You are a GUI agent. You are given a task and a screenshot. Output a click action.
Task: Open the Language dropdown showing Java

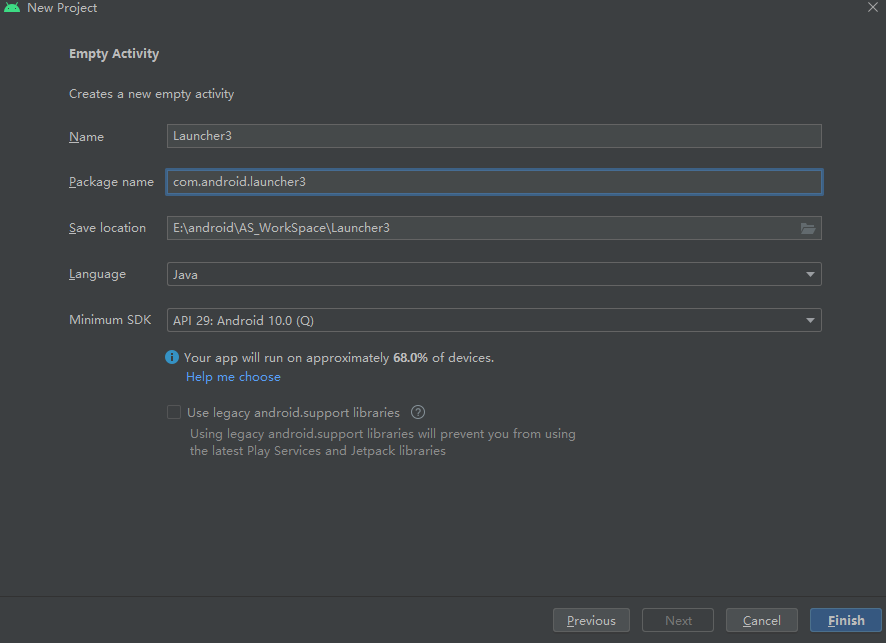(x=494, y=274)
